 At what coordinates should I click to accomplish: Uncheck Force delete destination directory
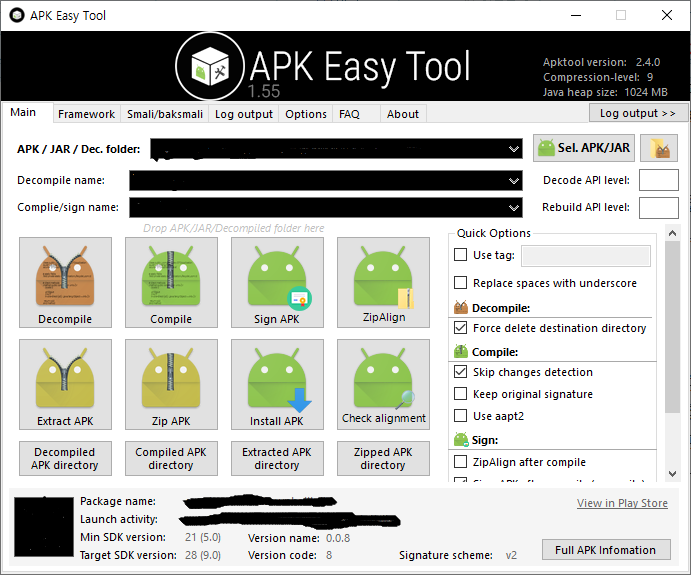coord(461,327)
